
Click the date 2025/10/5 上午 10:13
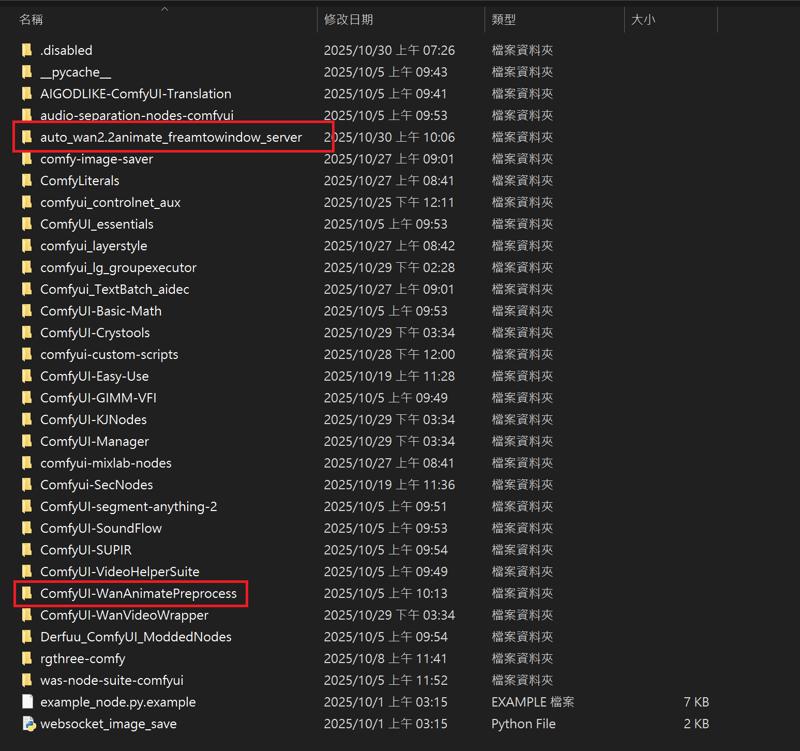385,593
